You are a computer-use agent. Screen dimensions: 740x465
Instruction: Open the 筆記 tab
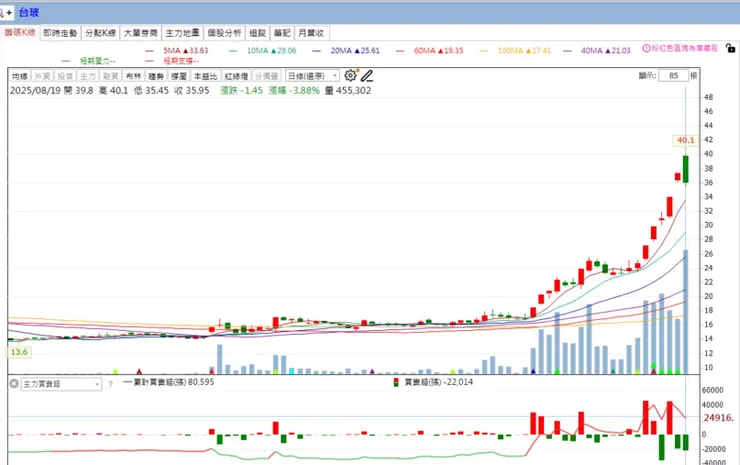pyautogui.click(x=282, y=33)
